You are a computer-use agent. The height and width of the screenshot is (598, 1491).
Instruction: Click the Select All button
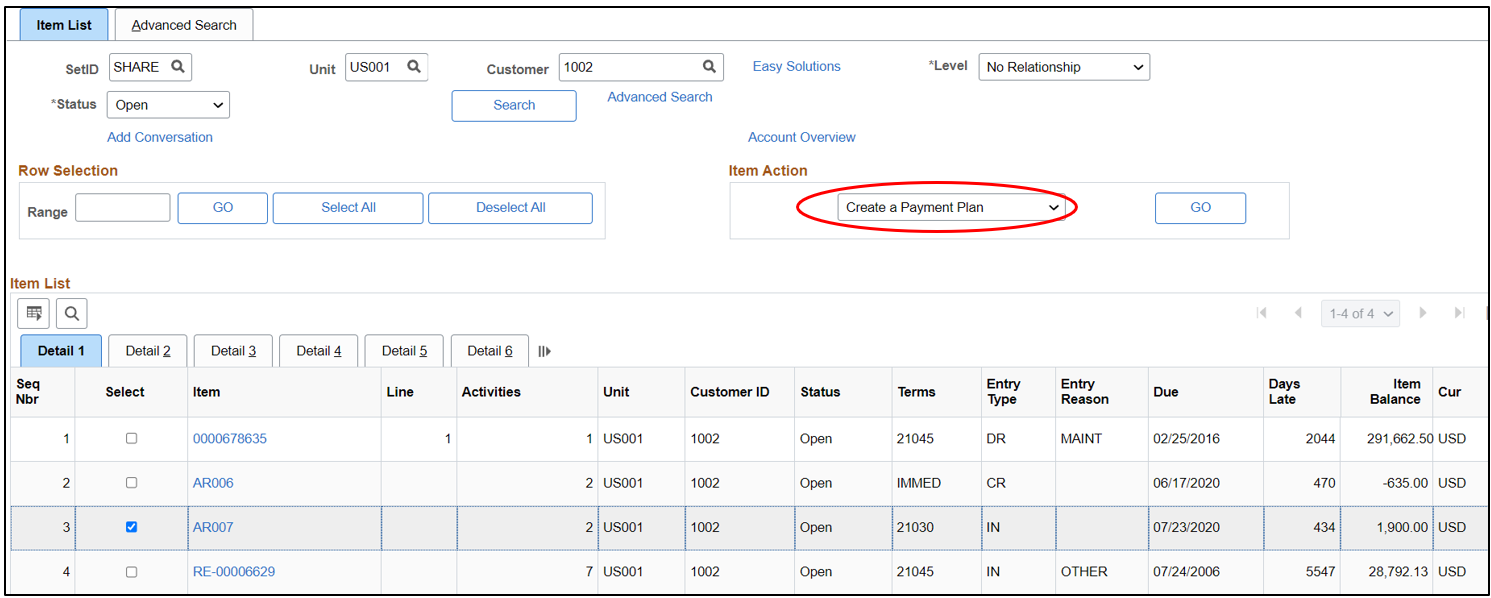pyautogui.click(x=348, y=207)
